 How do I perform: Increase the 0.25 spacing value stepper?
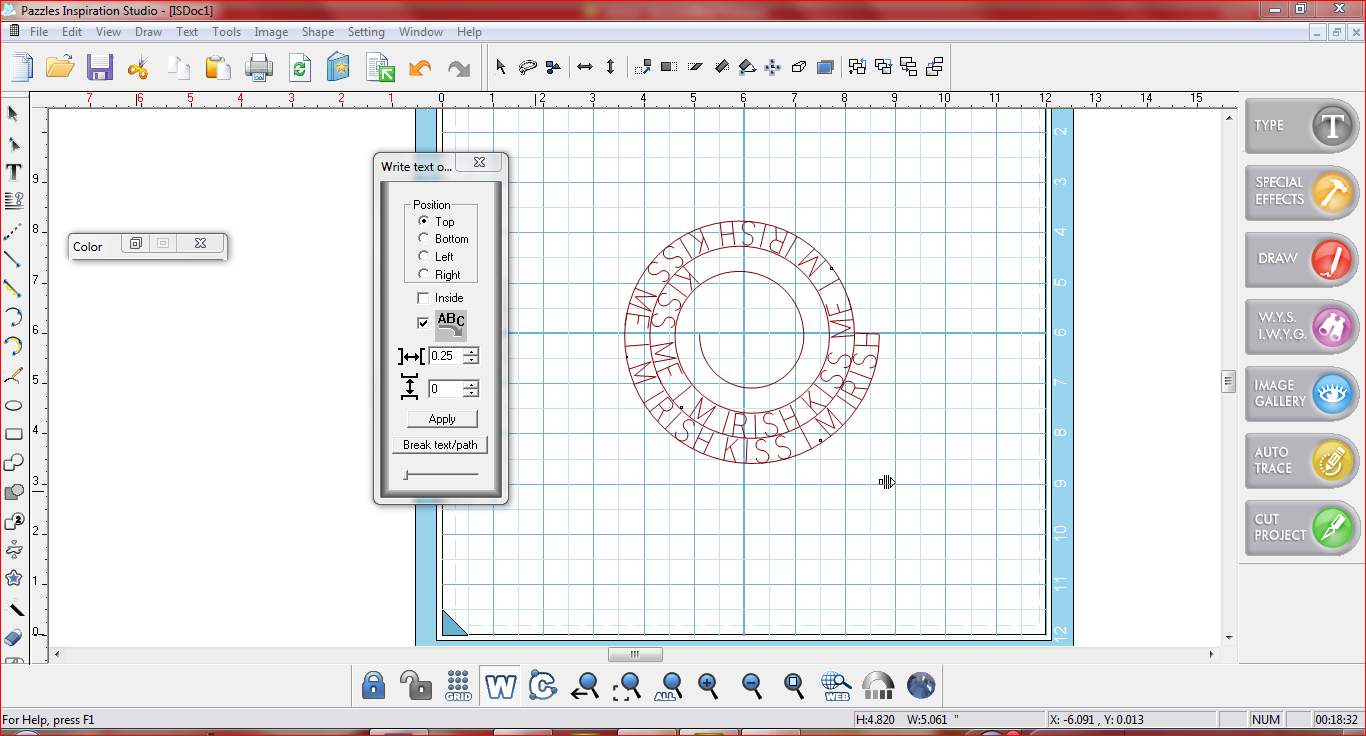pyautogui.click(x=471, y=351)
